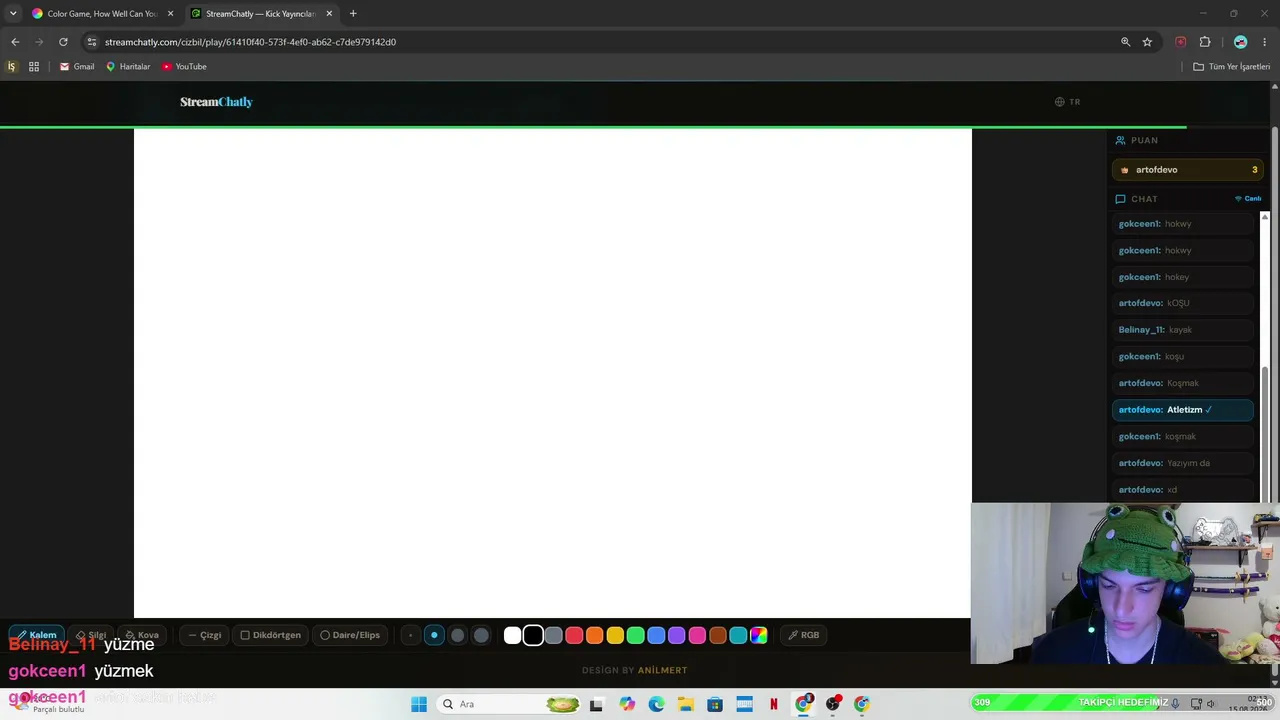The width and height of the screenshot is (1280, 720).
Task: Click the PUAN scoreboard people icon
Action: click(x=1121, y=141)
